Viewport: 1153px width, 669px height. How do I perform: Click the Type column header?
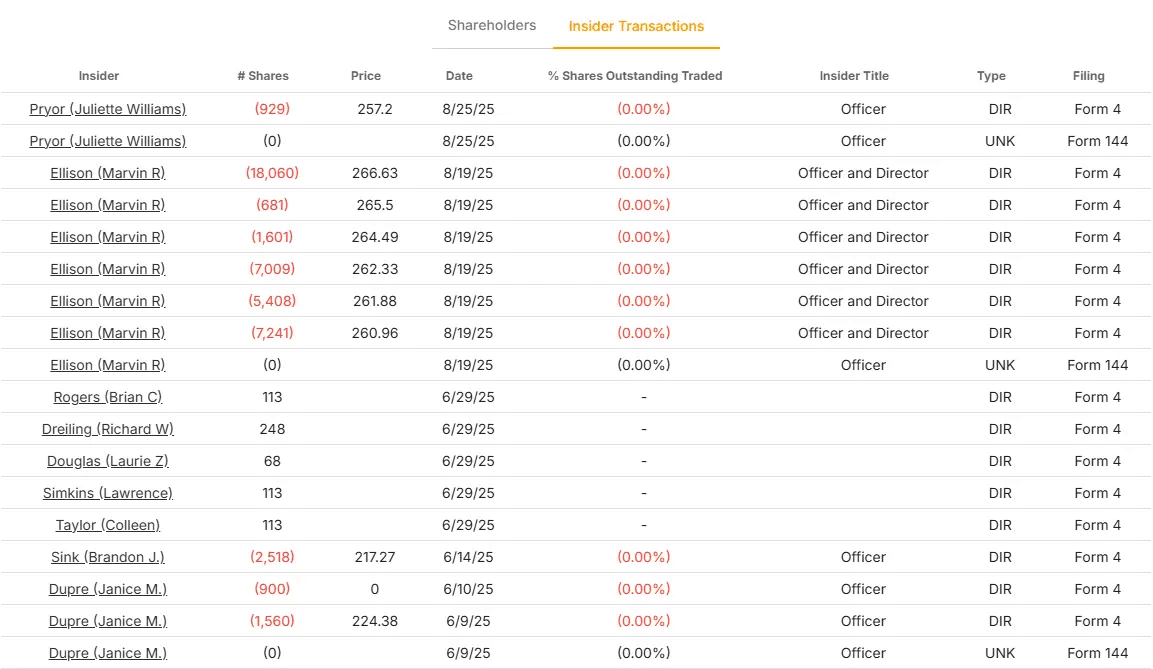(991, 76)
